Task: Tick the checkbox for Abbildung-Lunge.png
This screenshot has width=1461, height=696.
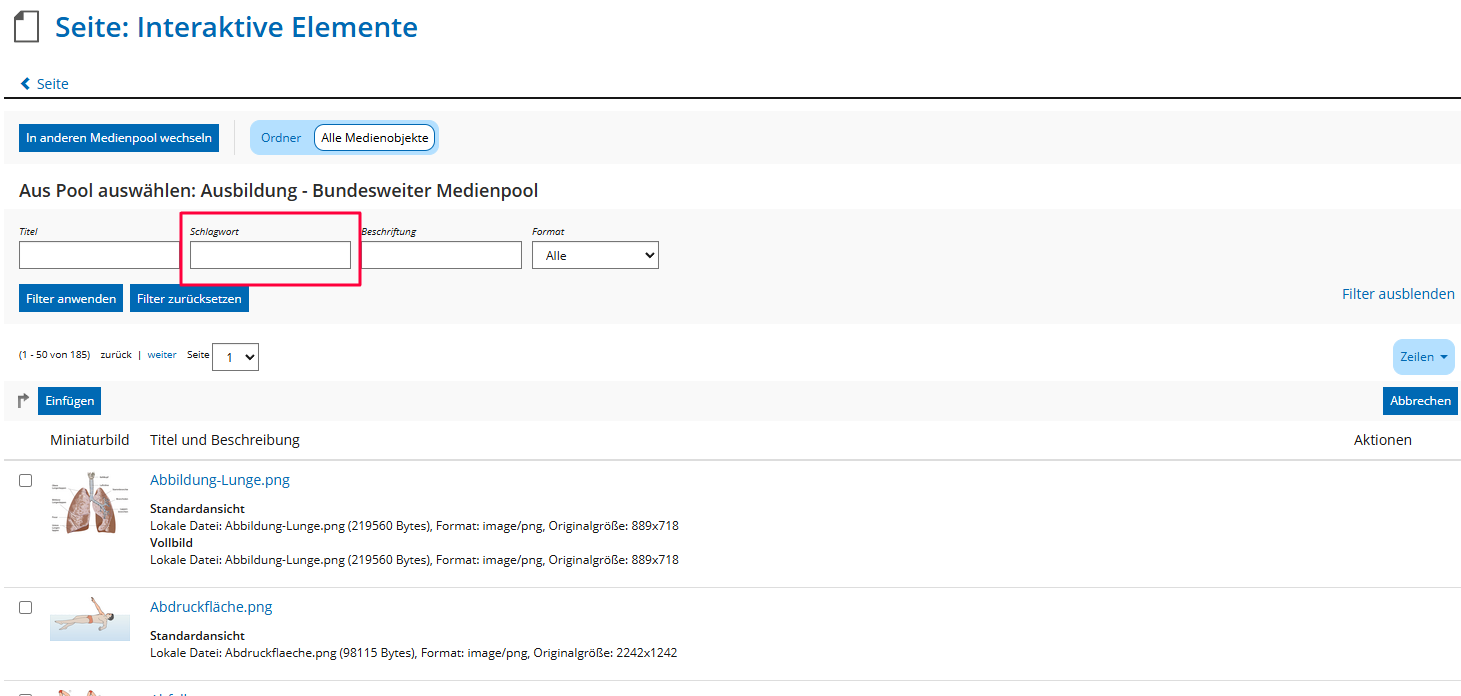Action: pyautogui.click(x=26, y=481)
